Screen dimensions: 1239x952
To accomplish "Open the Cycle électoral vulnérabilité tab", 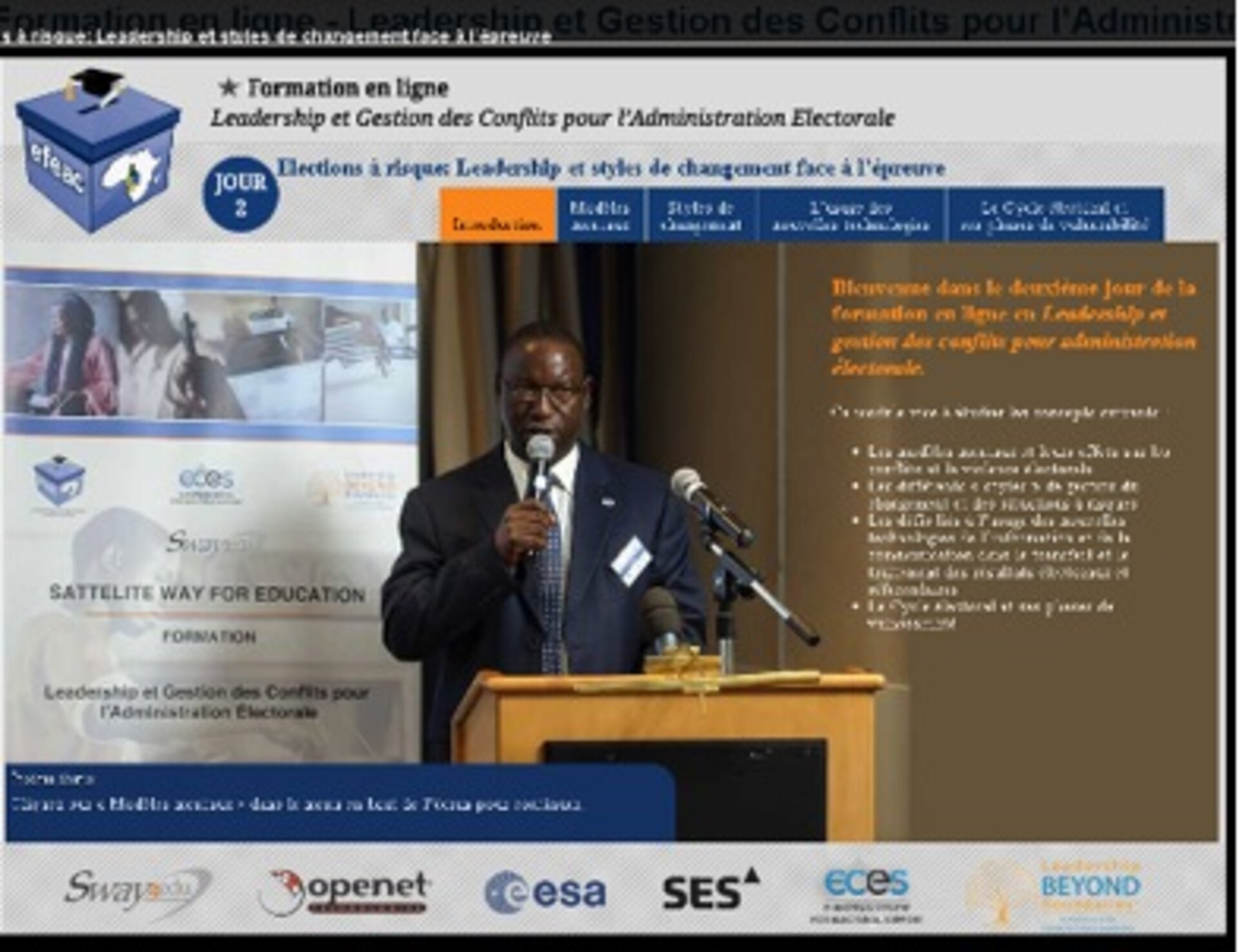I will 1054,216.
